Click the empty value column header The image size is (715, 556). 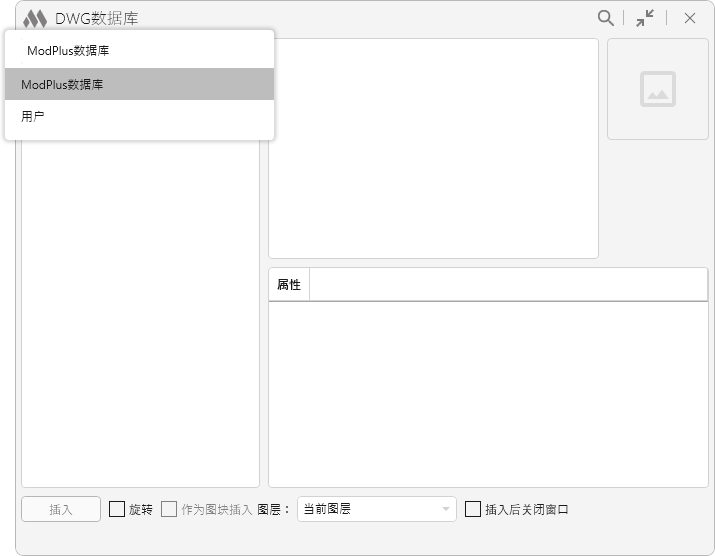(x=508, y=285)
